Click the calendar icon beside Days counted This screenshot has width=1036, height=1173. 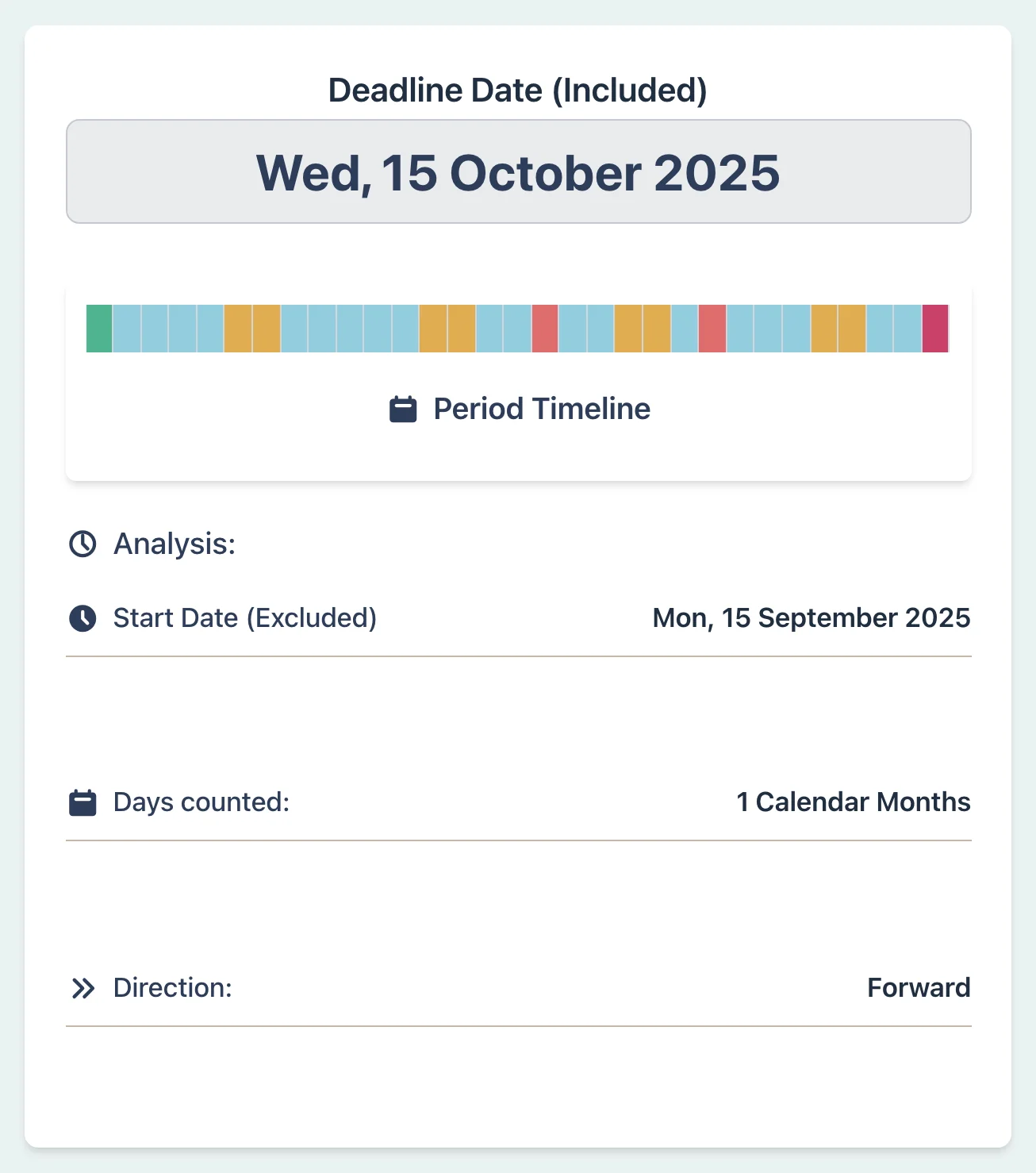[82, 802]
